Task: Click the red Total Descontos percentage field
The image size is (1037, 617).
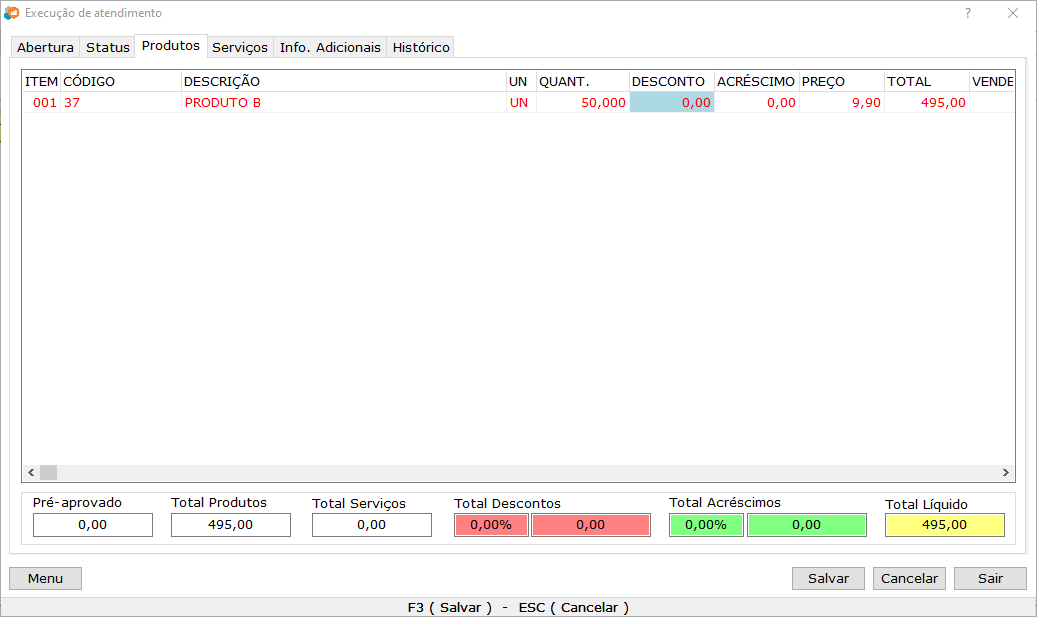Action: tap(491, 525)
